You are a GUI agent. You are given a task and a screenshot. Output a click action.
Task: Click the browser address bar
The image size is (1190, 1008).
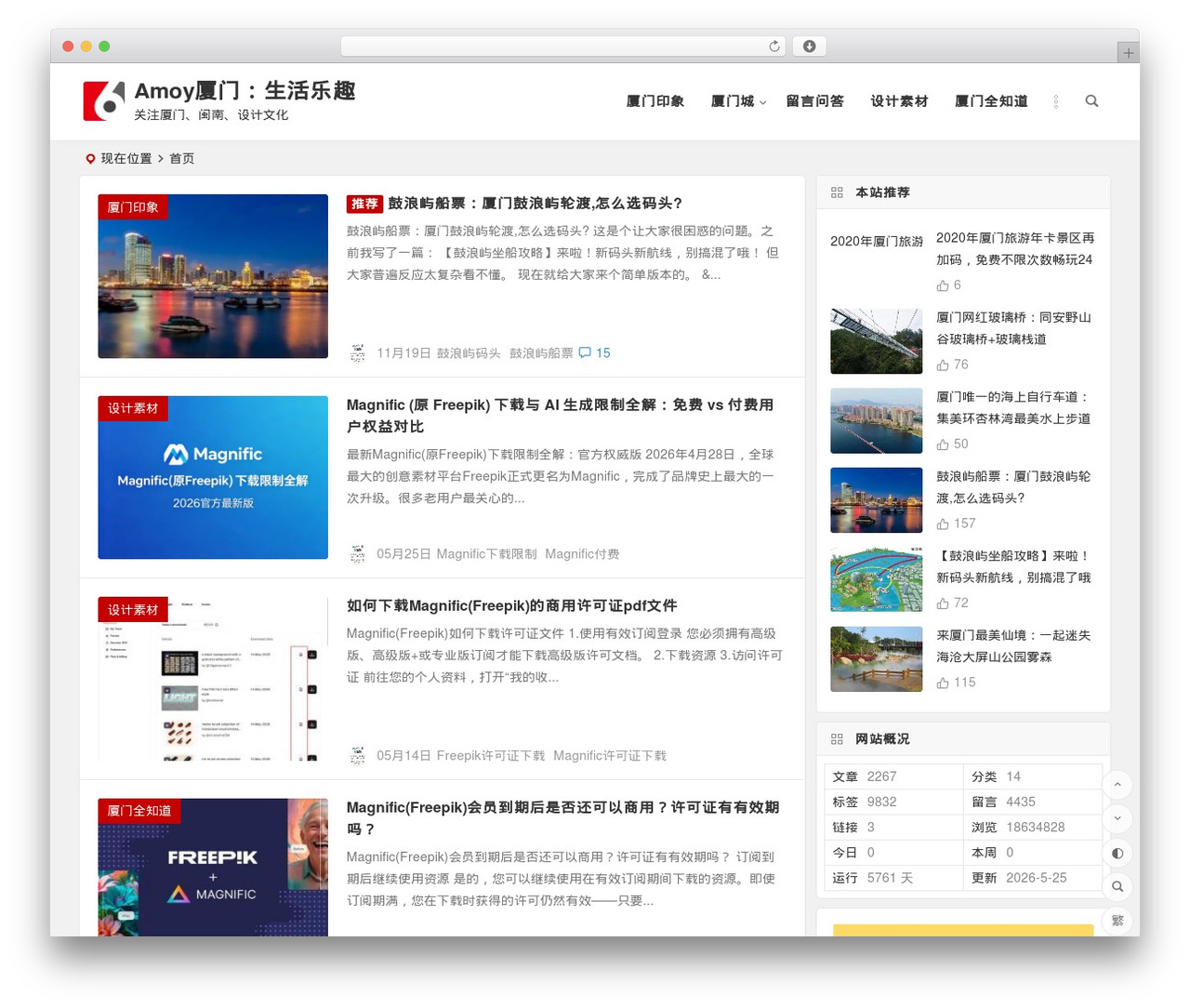[563, 46]
